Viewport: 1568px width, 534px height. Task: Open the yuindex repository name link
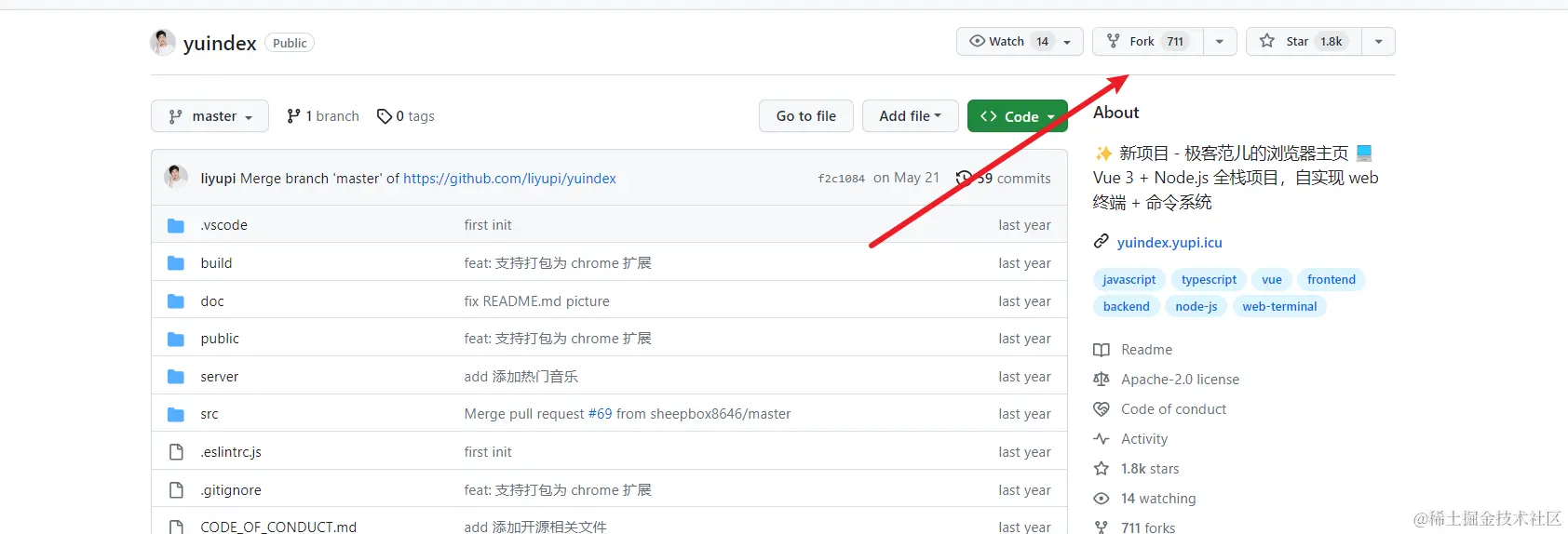(220, 43)
